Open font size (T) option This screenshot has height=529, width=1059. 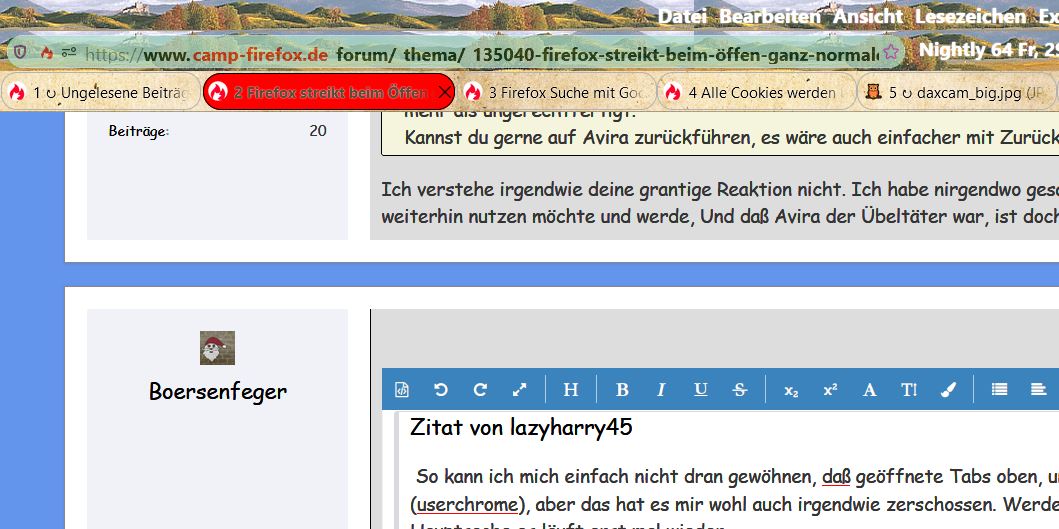click(909, 390)
